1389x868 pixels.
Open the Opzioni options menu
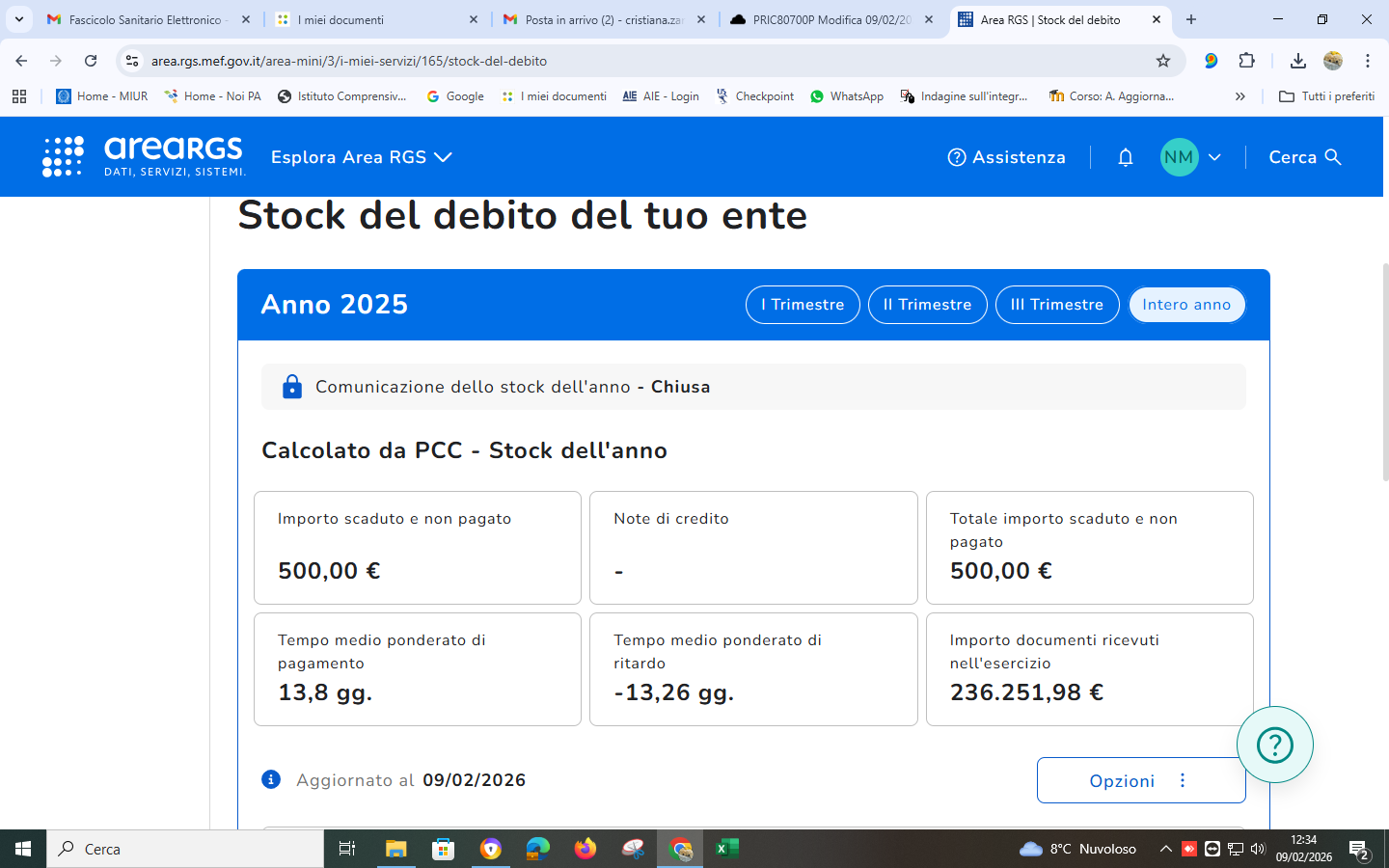coord(1140,780)
